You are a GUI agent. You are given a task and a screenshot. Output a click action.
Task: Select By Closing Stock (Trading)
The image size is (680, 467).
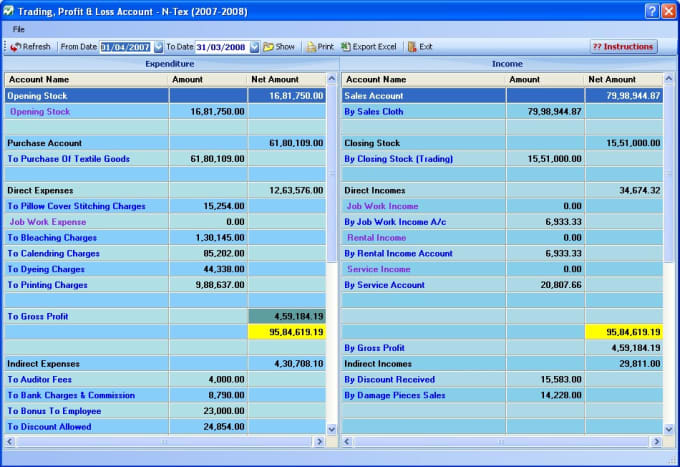pos(502,159)
